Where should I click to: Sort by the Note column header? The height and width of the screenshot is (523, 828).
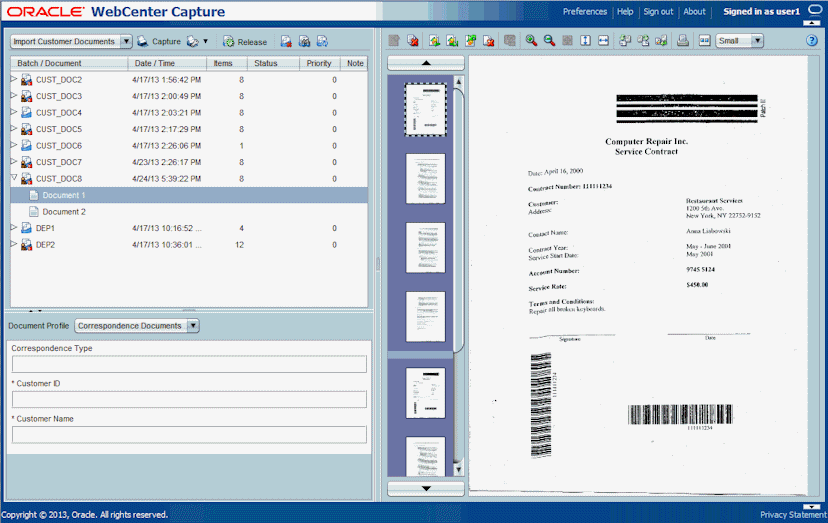[354, 63]
